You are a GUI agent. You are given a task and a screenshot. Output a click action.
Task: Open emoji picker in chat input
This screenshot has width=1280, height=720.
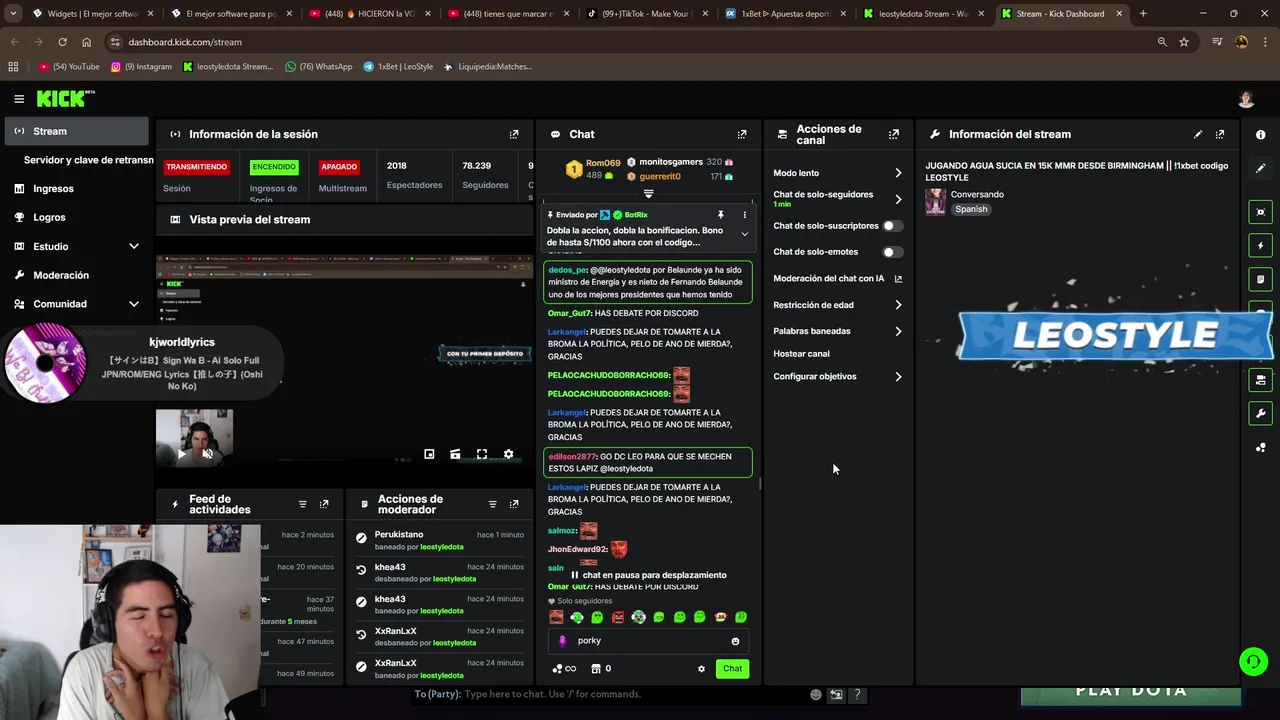(x=735, y=641)
